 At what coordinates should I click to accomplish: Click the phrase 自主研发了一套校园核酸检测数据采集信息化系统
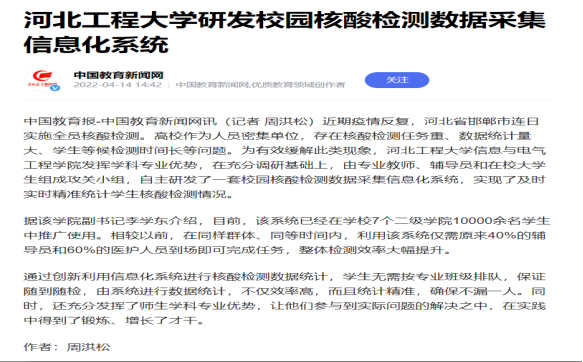pos(299,180)
